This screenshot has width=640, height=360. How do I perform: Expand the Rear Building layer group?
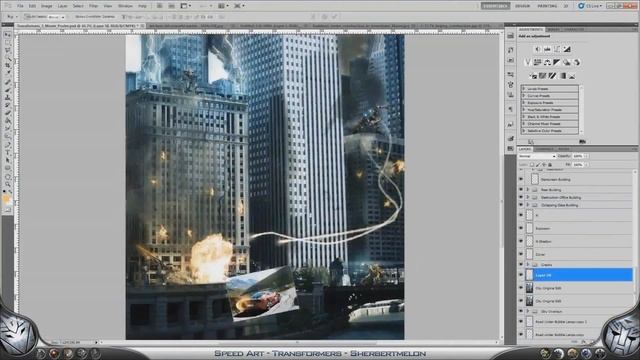coord(528,190)
